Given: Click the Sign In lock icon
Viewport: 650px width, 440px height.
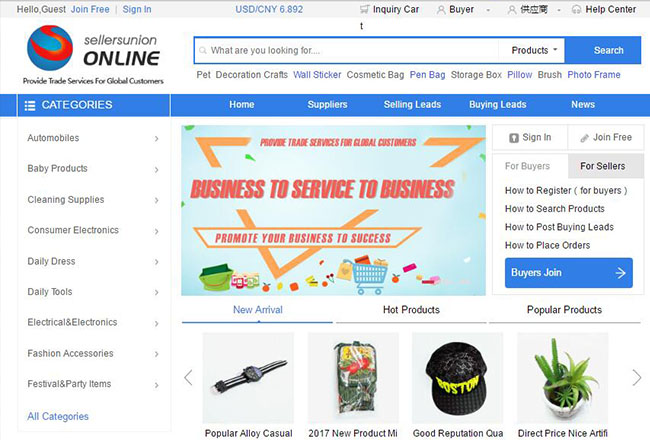Looking at the screenshot, I should 514,138.
